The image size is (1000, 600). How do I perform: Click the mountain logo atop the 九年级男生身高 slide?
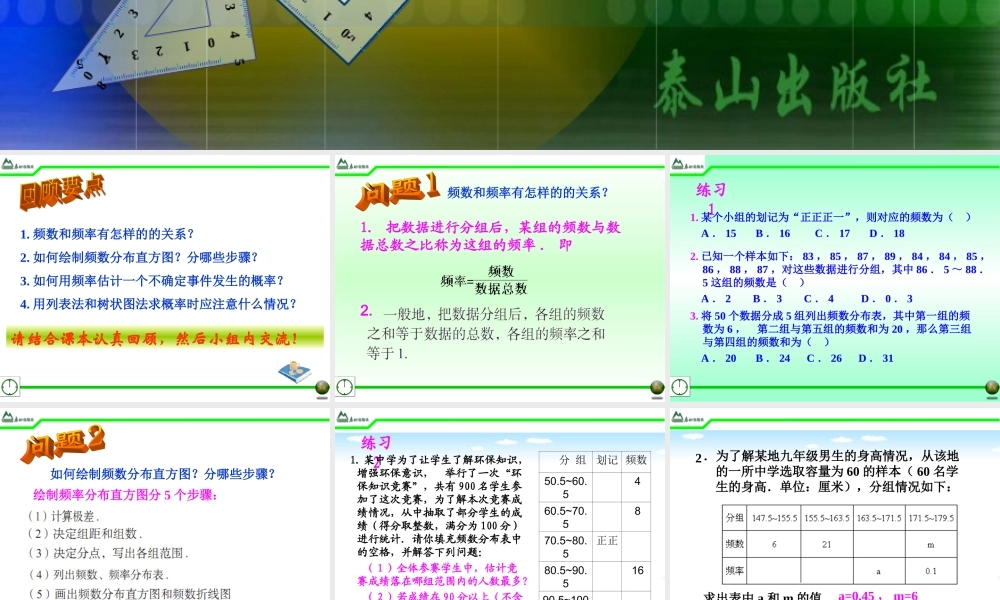pos(688,418)
